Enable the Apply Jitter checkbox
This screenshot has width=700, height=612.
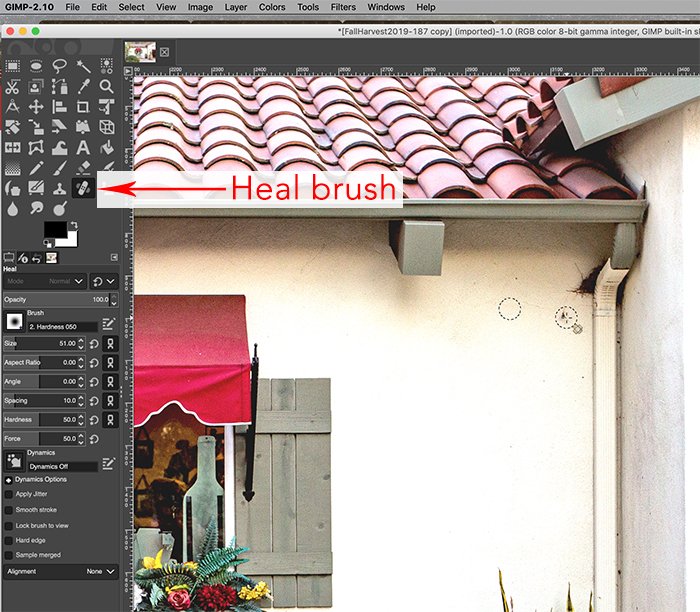tap(9, 494)
